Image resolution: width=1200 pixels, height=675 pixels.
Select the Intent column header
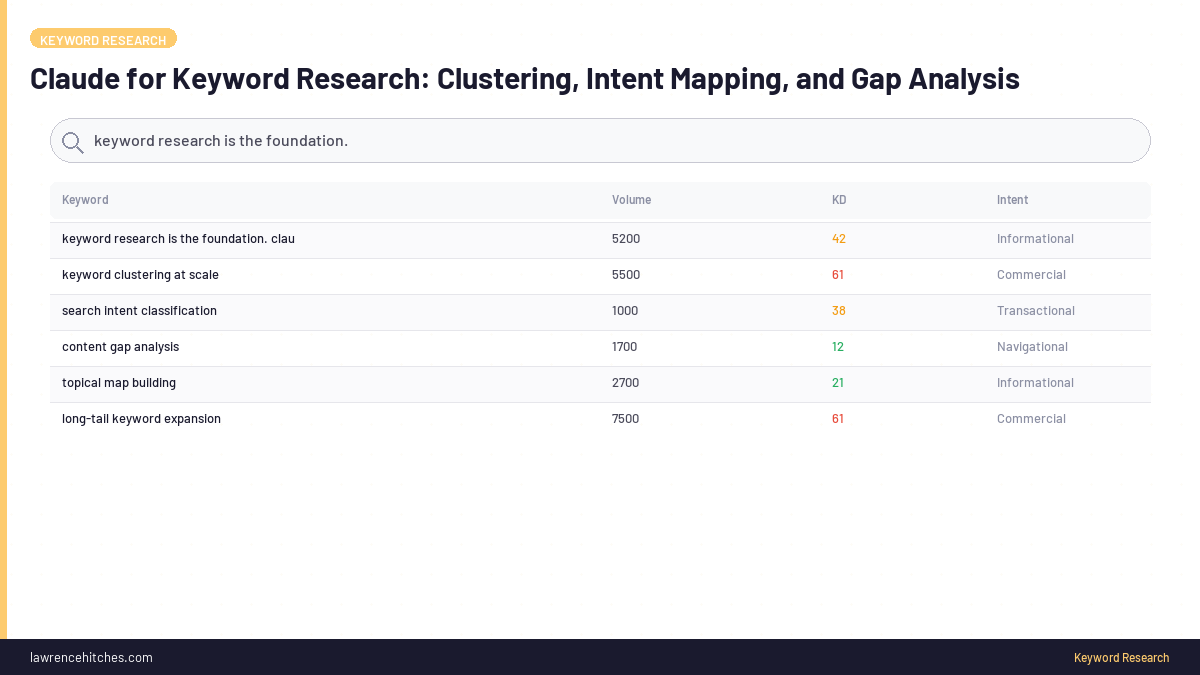[x=1012, y=199]
